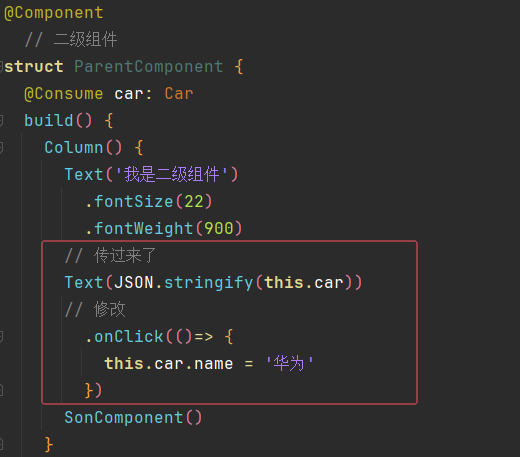Collapse the struct ParentComponent fold marker
520x457 pixels.
click(1, 67)
